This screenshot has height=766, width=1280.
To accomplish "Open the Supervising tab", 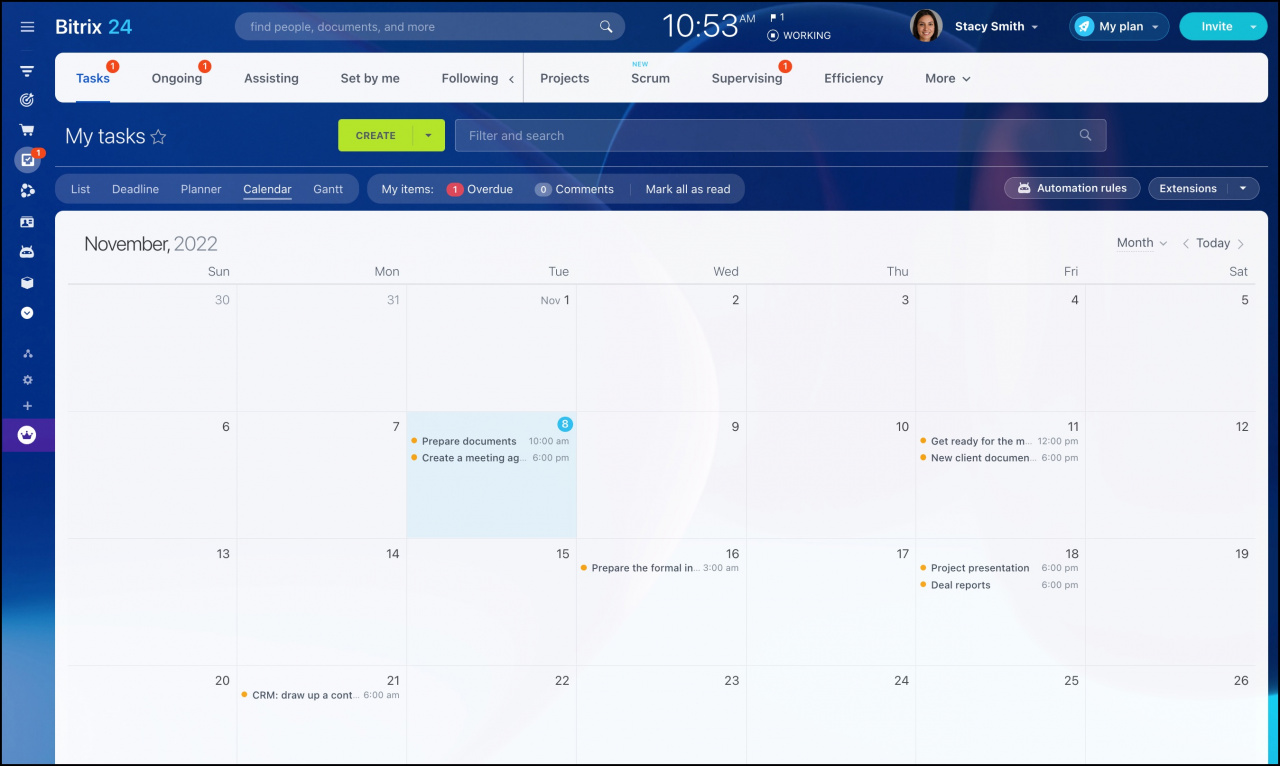I will pyautogui.click(x=747, y=78).
